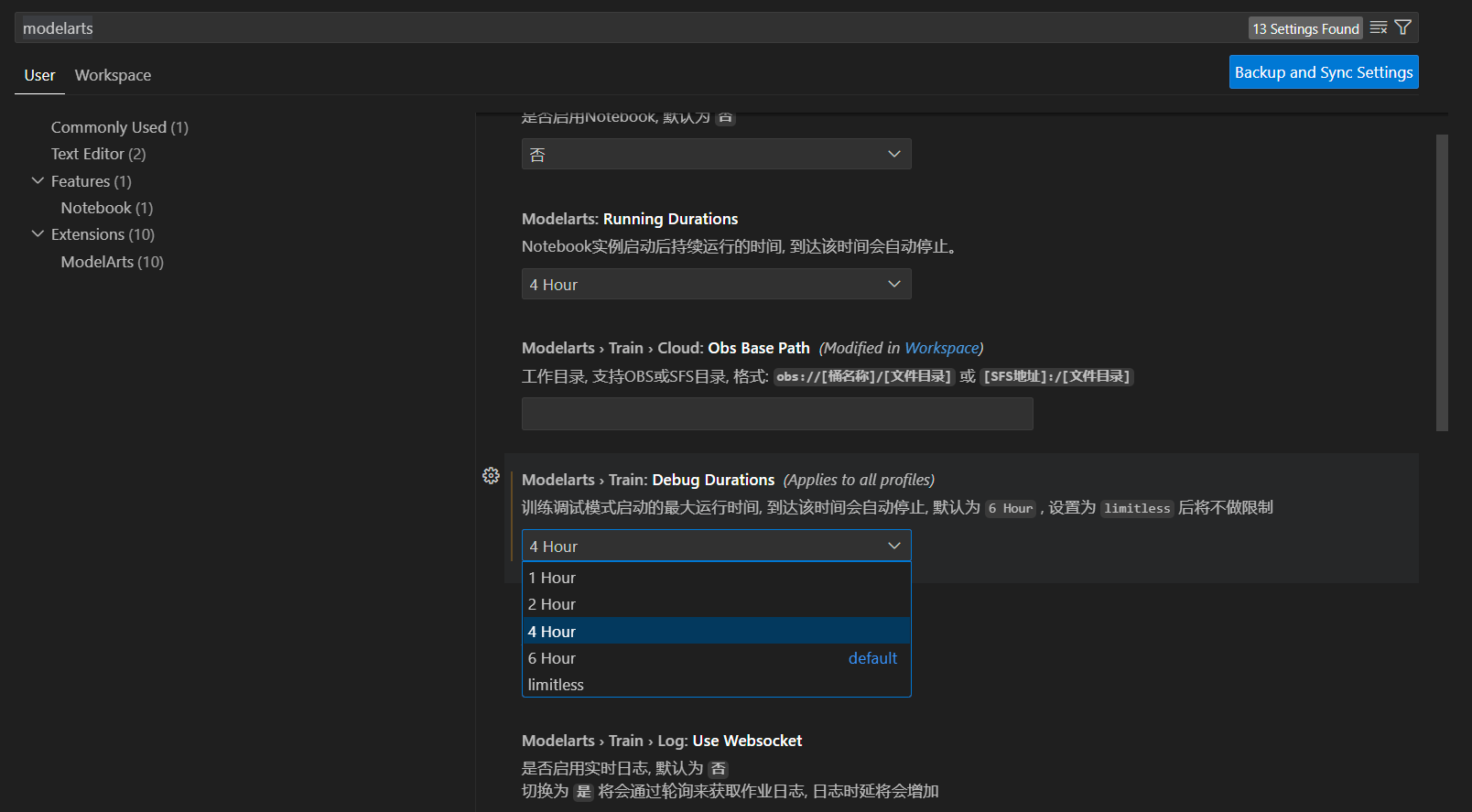Open the ModelArts (10) extension settings
Image resolution: width=1472 pixels, height=812 pixels.
point(112,262)
